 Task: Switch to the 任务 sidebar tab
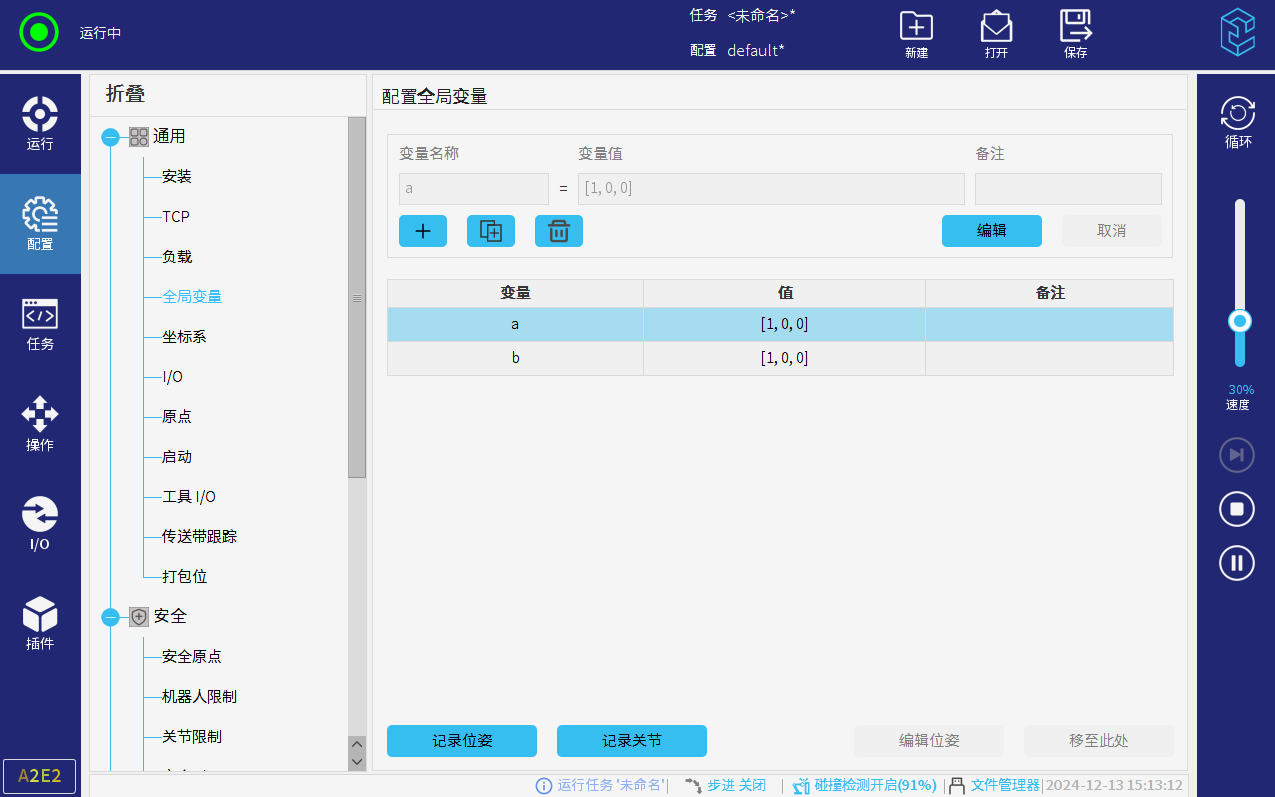pyautogui.click(x=40, y=323)
